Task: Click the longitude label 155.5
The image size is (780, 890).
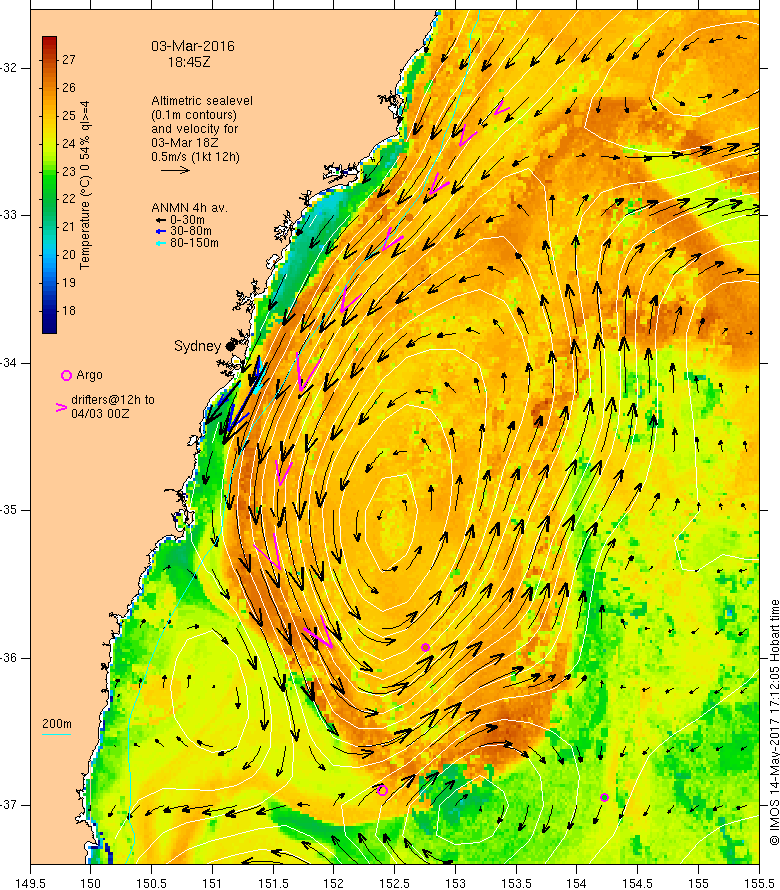Action: pyautogui.click(x=759, y=883)
